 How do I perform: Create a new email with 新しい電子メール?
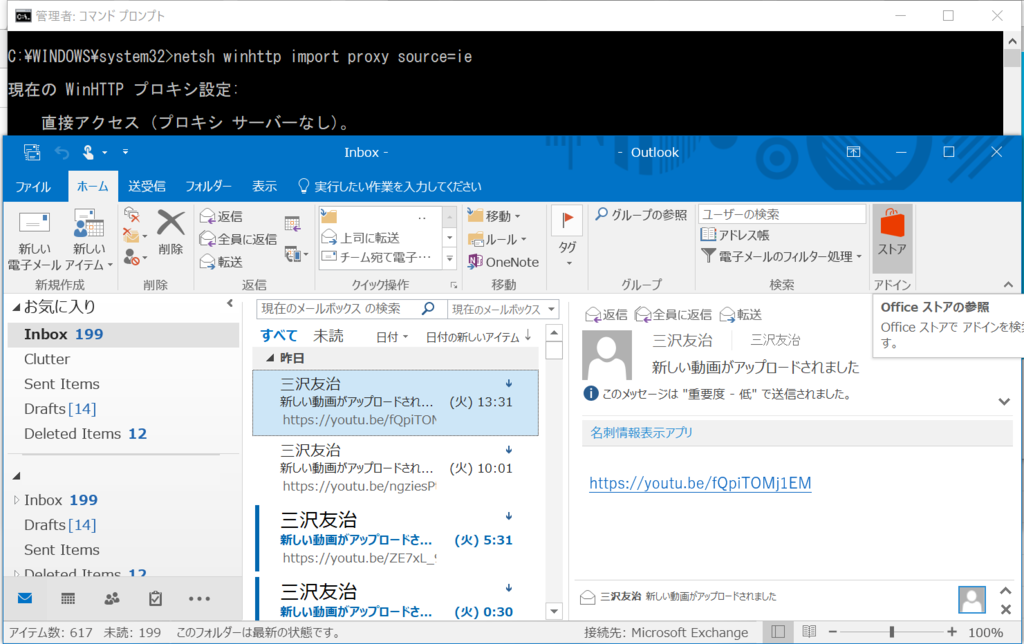[x=34, y=240]
